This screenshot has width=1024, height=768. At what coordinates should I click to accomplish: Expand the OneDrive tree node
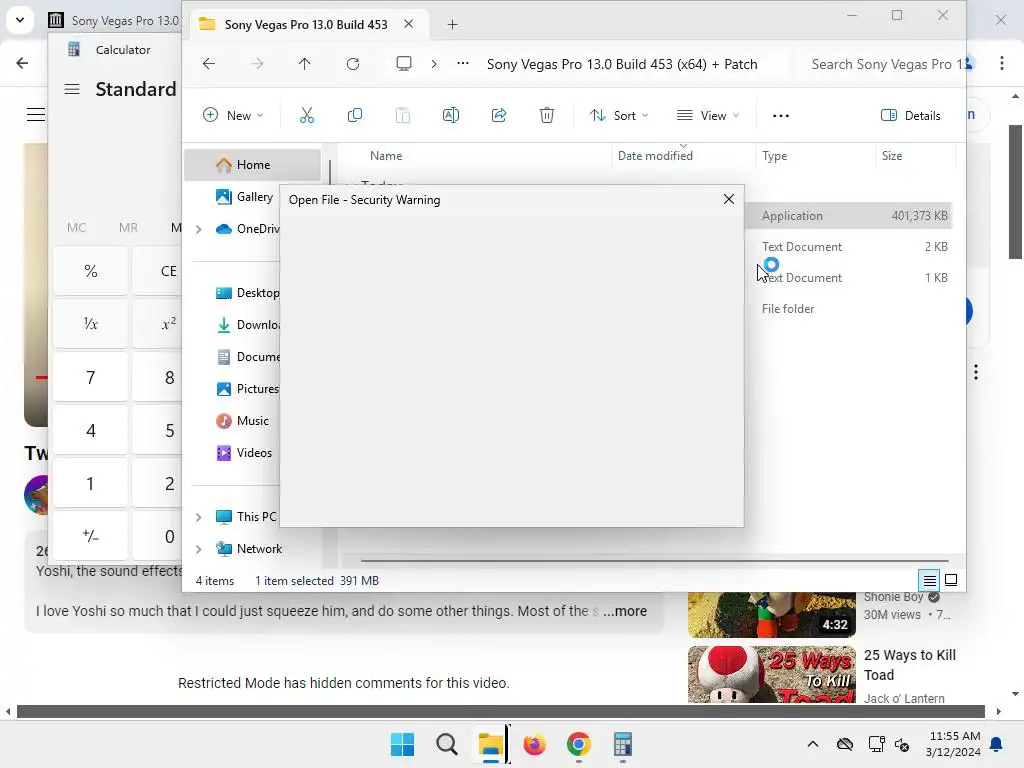point(199,229)
